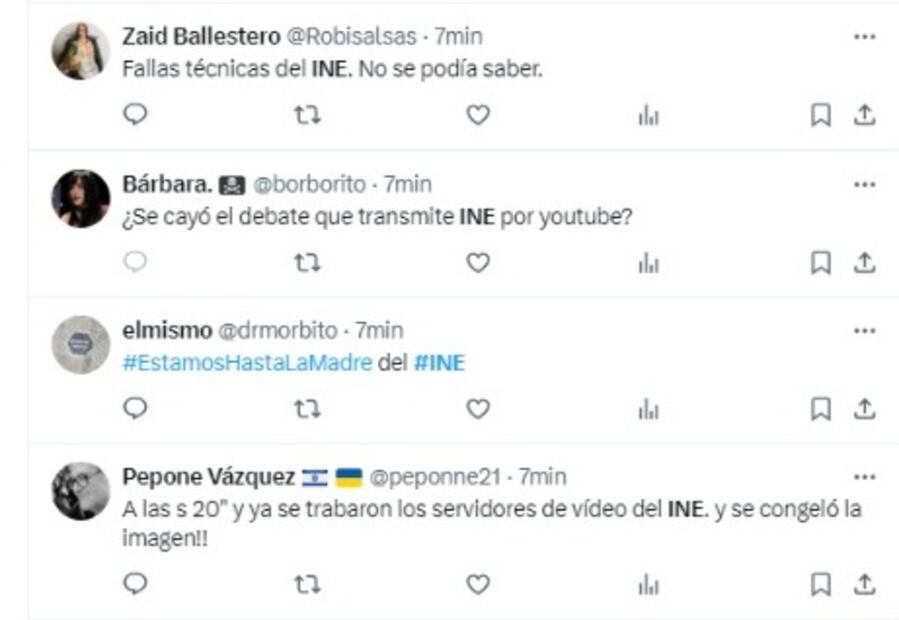View analytics on Bárbara's tweet
The height and width of the screenshot is (620, 899).
point(649,263)
